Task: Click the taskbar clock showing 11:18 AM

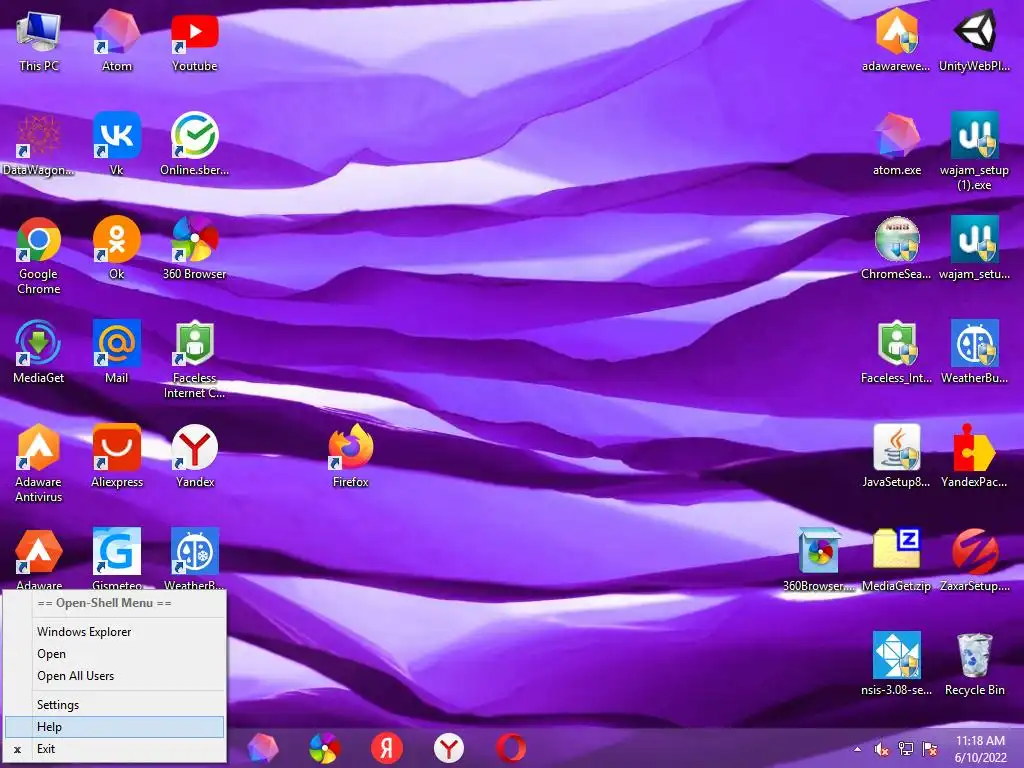Action: pyautogui.click(x=980, y=749)
